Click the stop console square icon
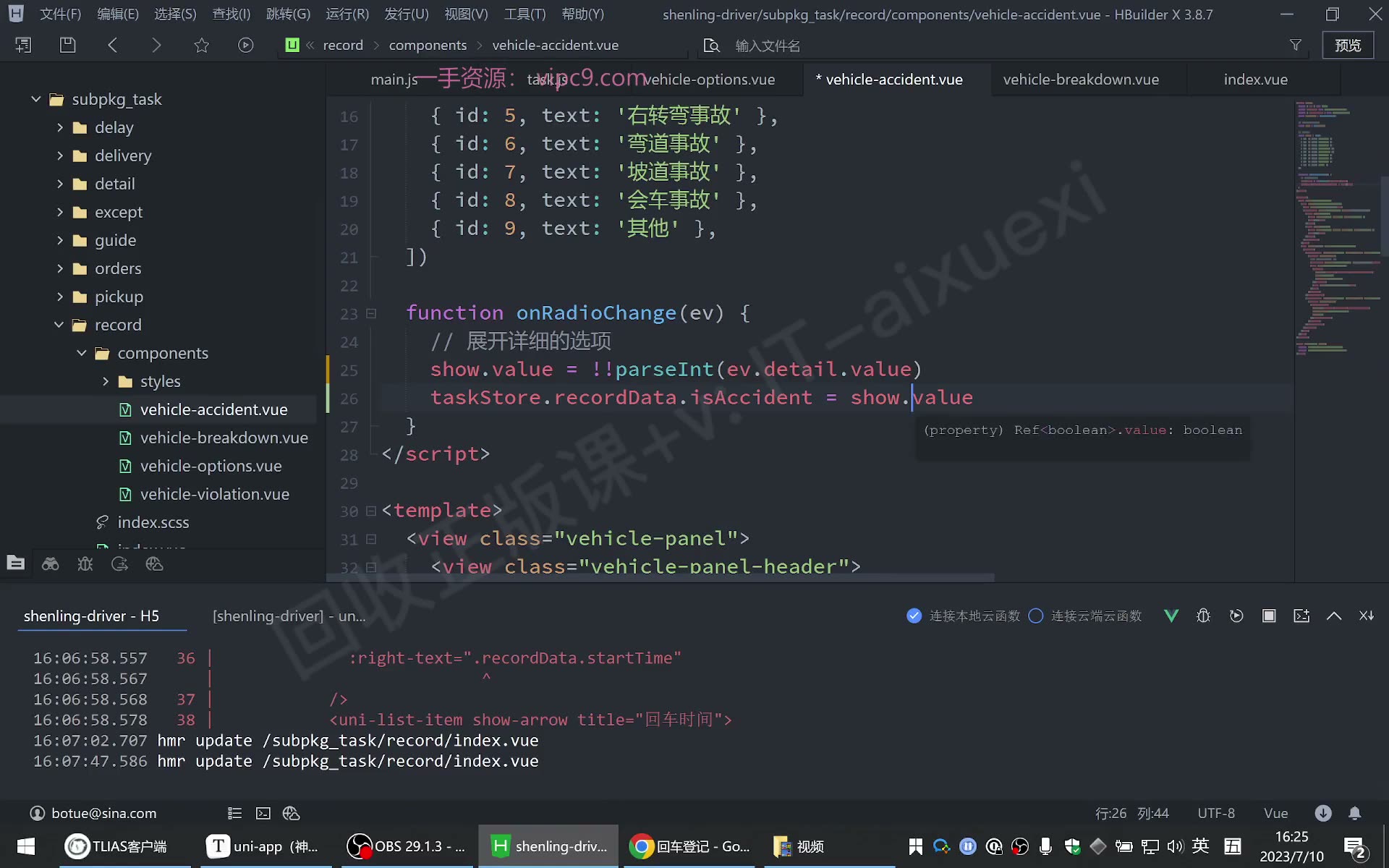Image resolution: width=1389 pixels, height=868 pixels. tap(1269, 616)
